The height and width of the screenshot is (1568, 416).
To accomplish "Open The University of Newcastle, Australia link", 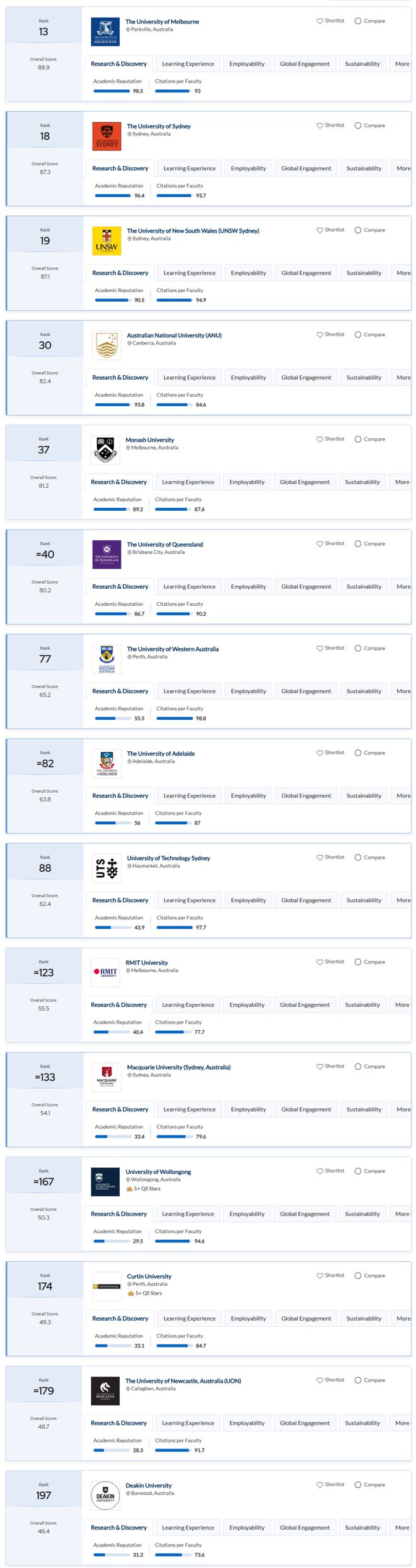I will 183,1380.
